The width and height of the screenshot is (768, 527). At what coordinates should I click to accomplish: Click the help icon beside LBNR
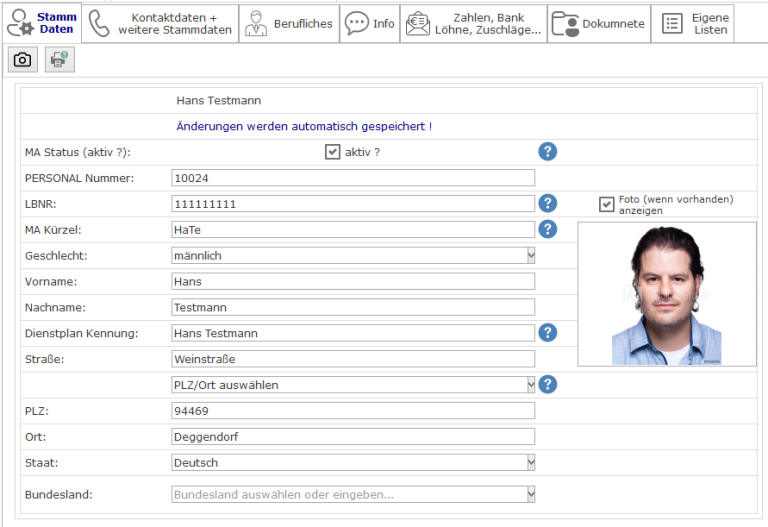[547, 203]
